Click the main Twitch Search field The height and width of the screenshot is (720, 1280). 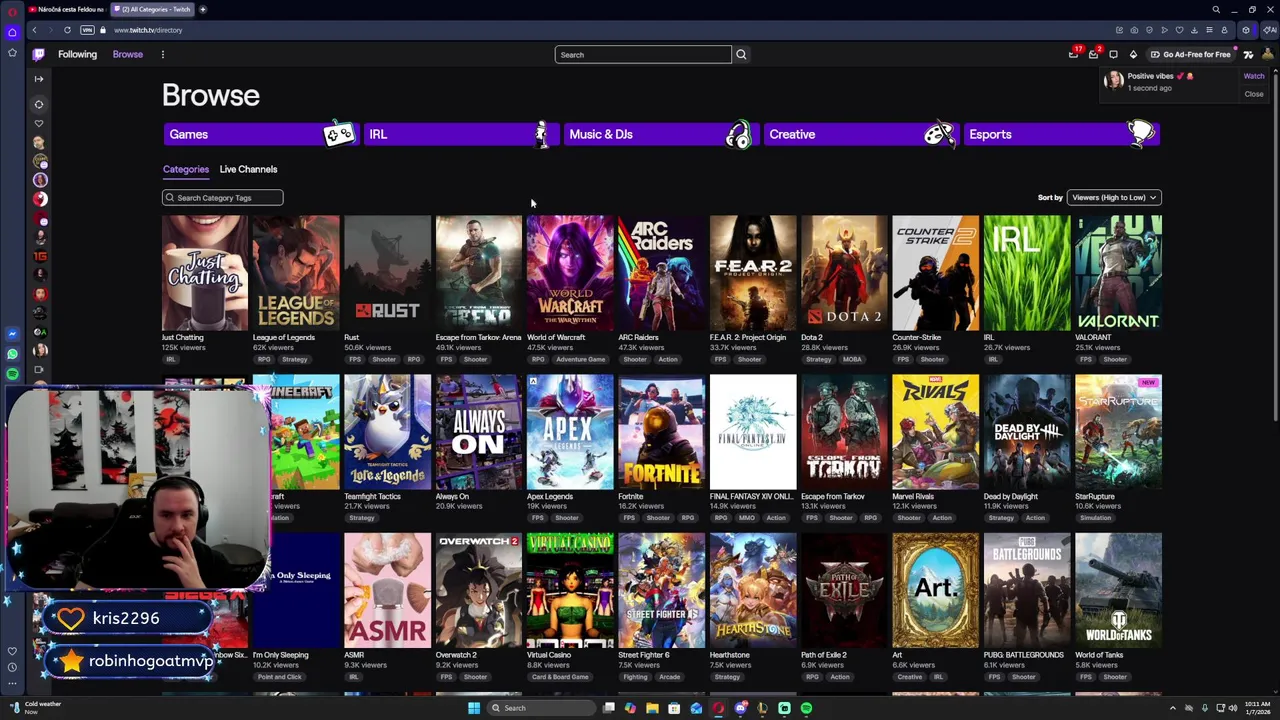coord(643,54)
